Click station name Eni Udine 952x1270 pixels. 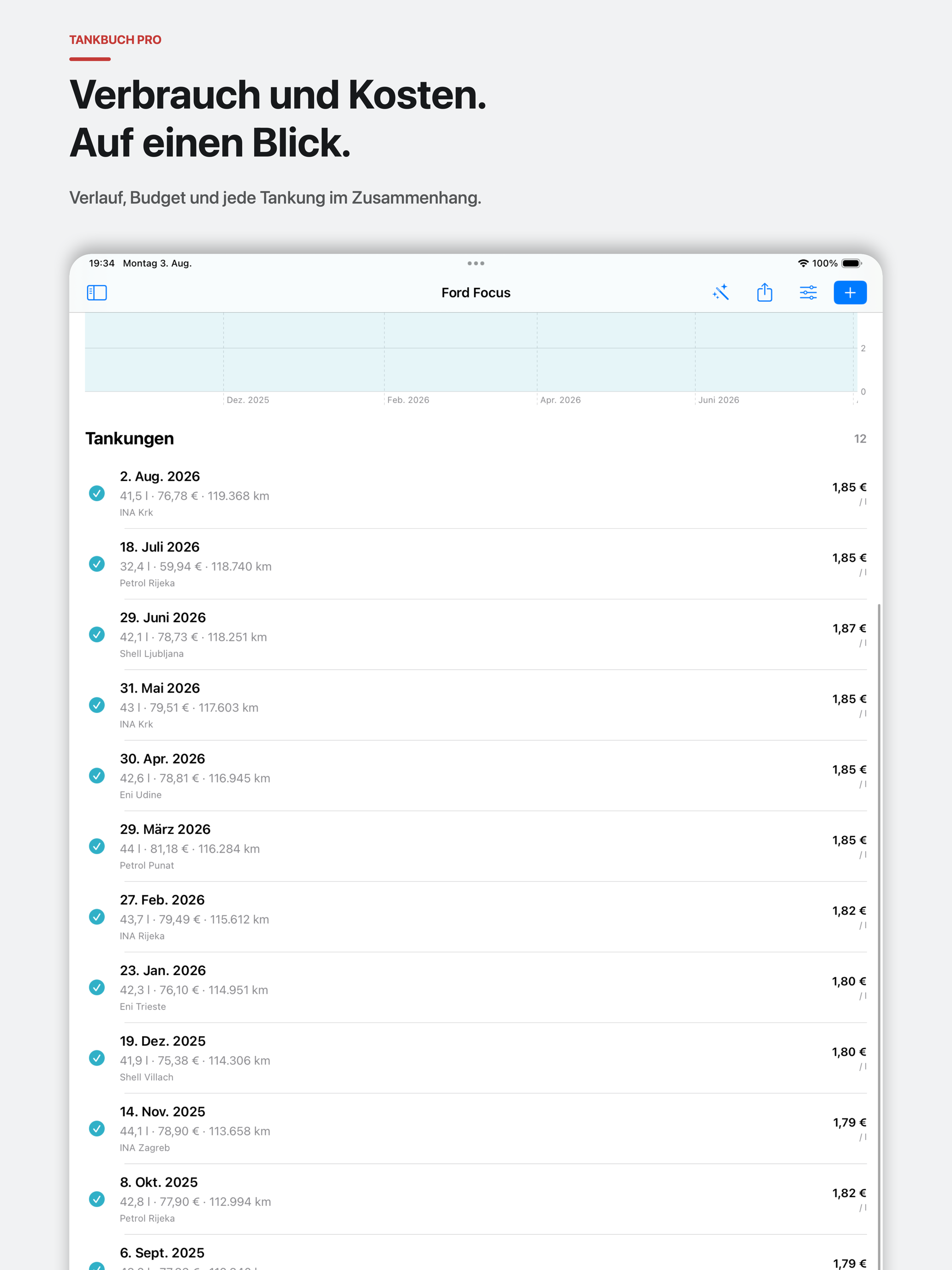click(x=141, y=795)
